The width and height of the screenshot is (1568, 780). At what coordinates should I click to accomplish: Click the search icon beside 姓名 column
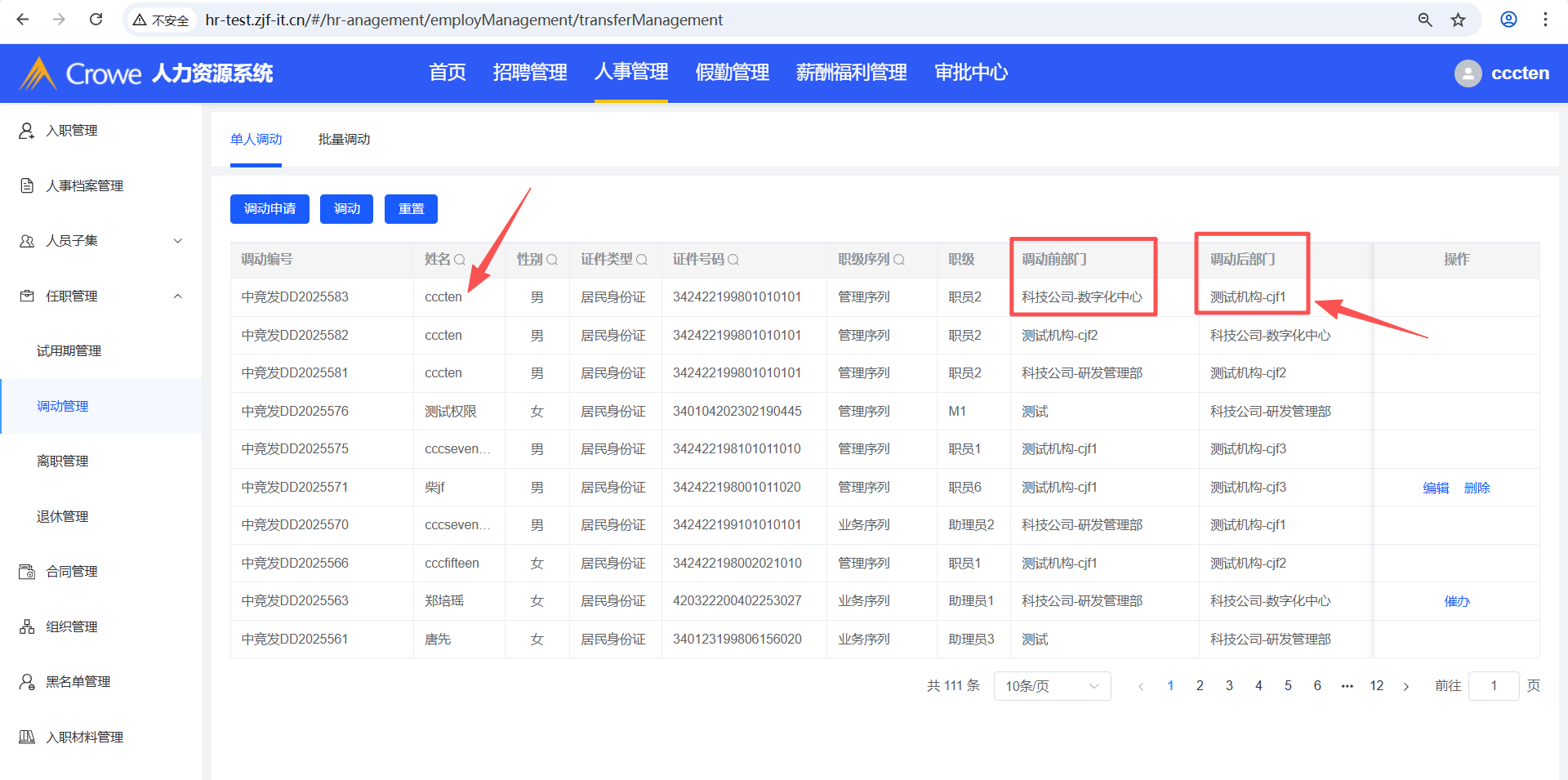coord(460,260)
